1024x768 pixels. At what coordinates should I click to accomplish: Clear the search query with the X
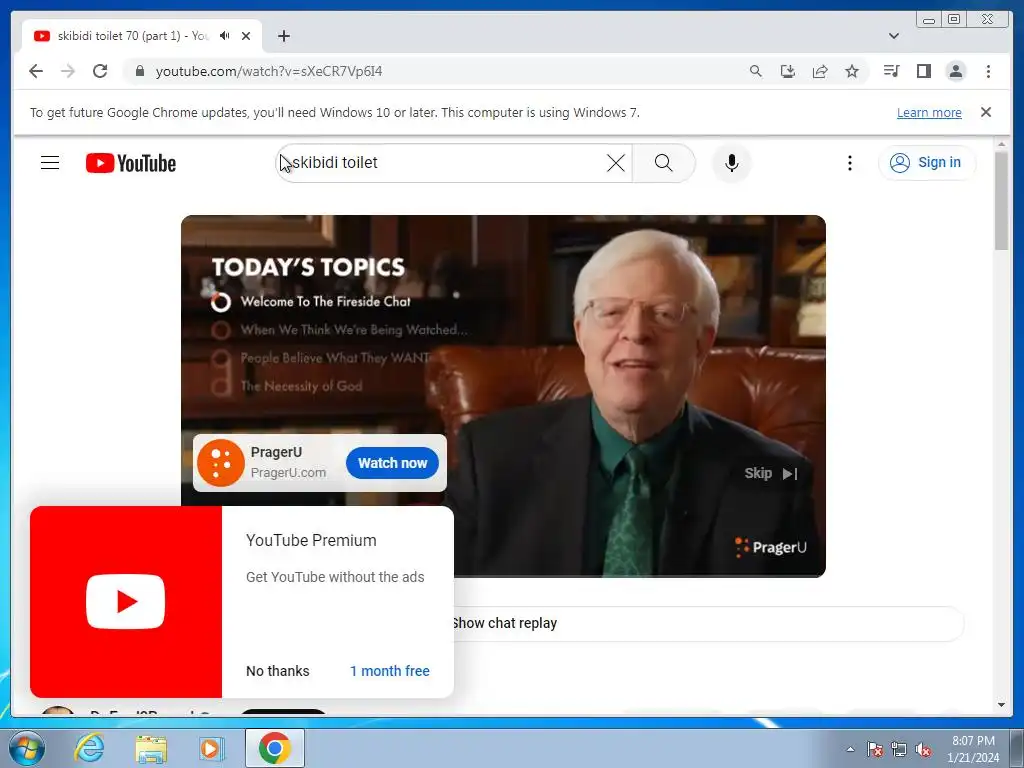[615, 163]
